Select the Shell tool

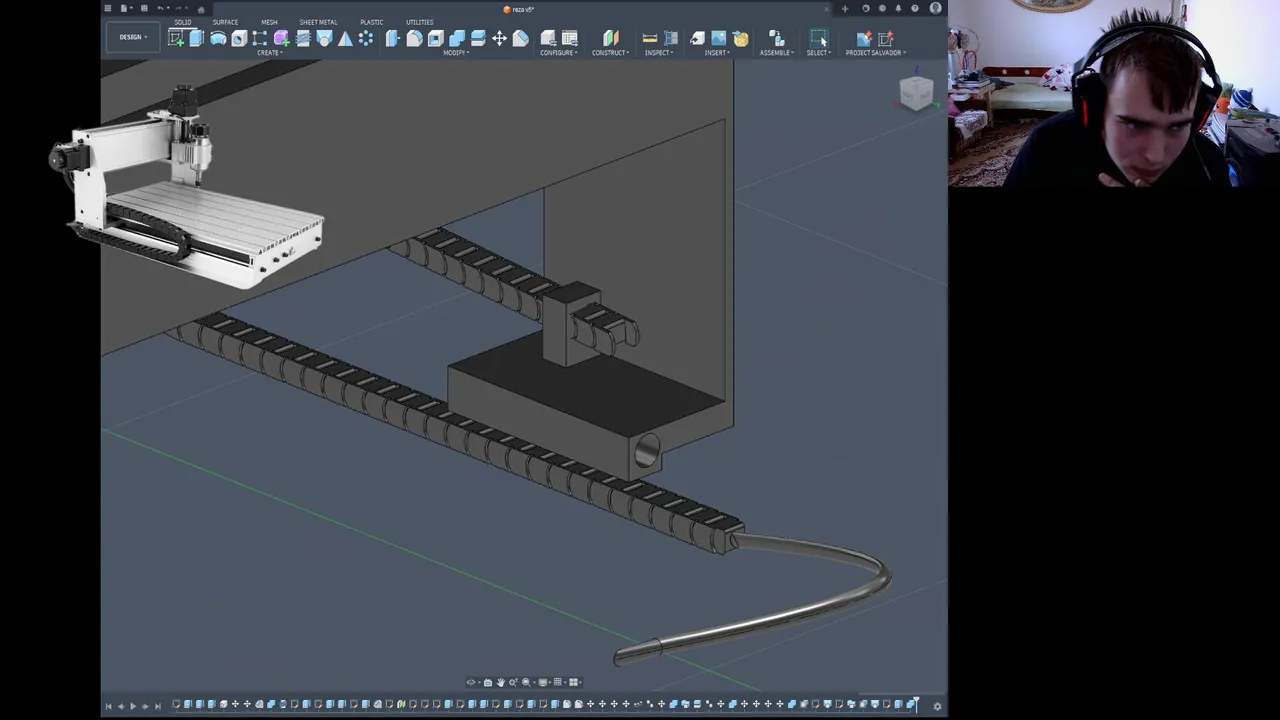435,38
